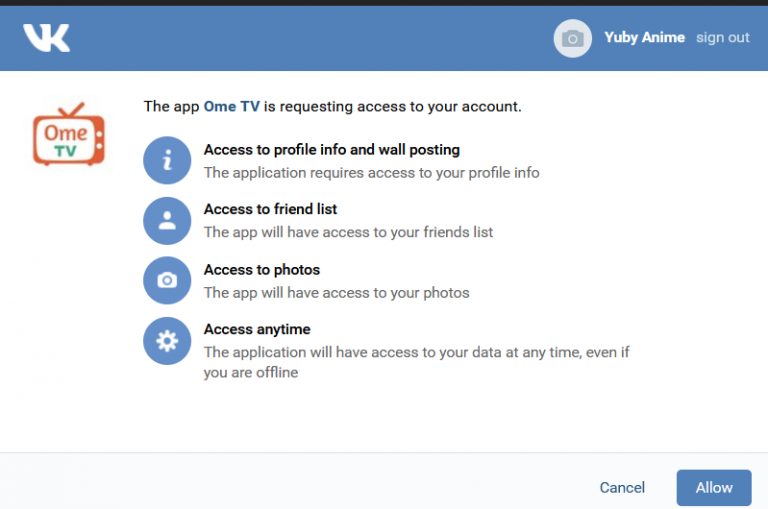768x509 pixels.
Task: Click the 'requires access to your profile info' description
Action: pyautogui.click(x=371, y=173)
